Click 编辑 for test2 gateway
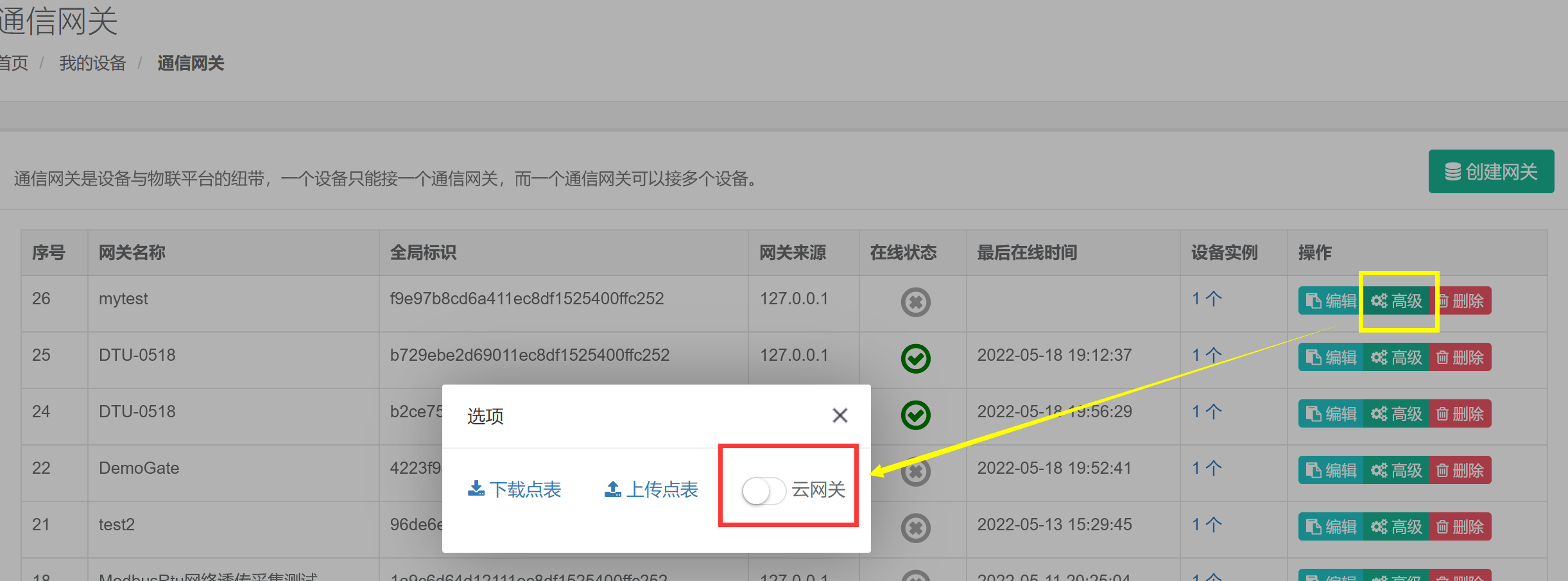This screenshot has height=581, width=1568. 1331,527
